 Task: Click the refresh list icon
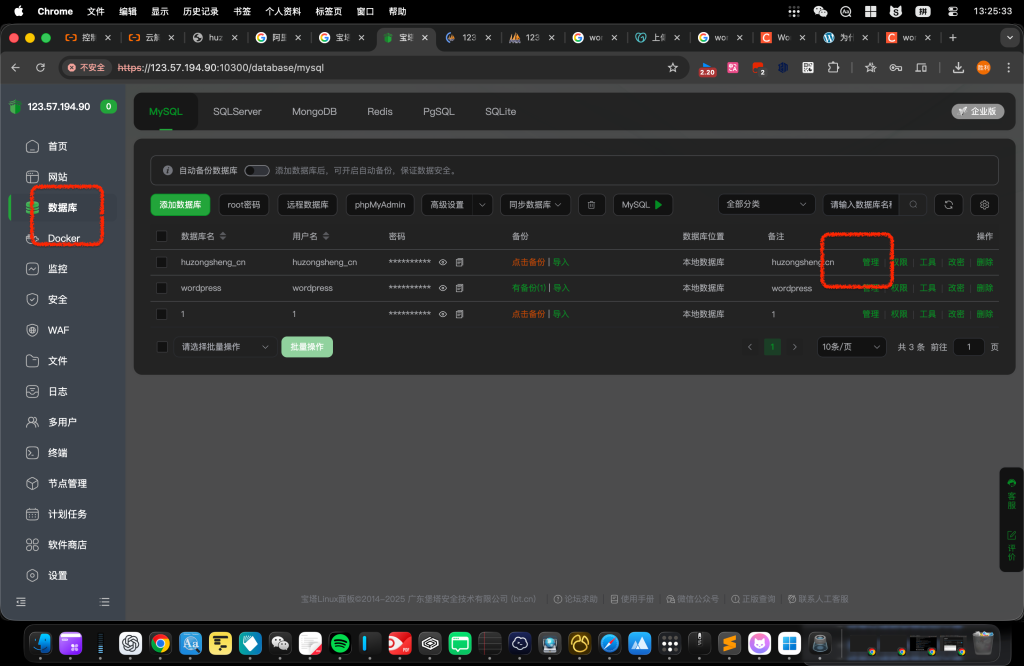[x=948, y=205]
